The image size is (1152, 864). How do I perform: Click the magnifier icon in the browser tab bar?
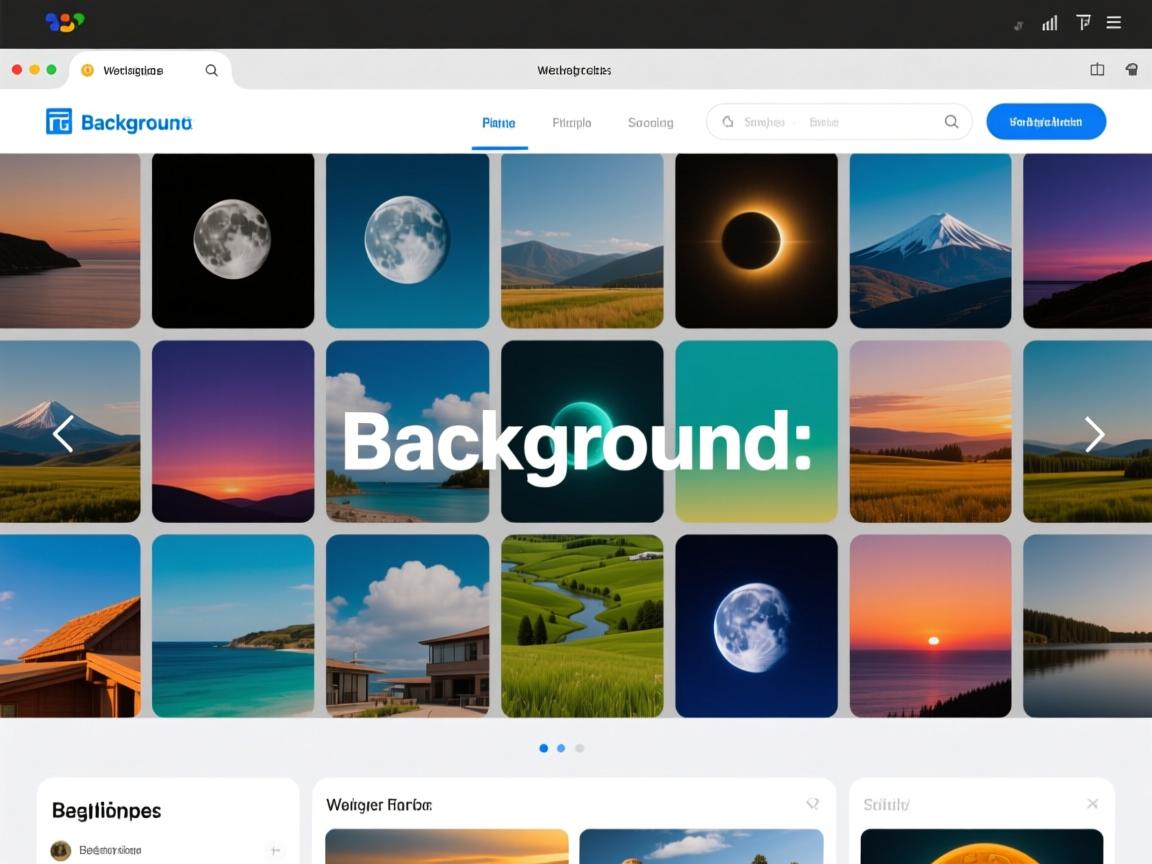(x=211, y=70)
